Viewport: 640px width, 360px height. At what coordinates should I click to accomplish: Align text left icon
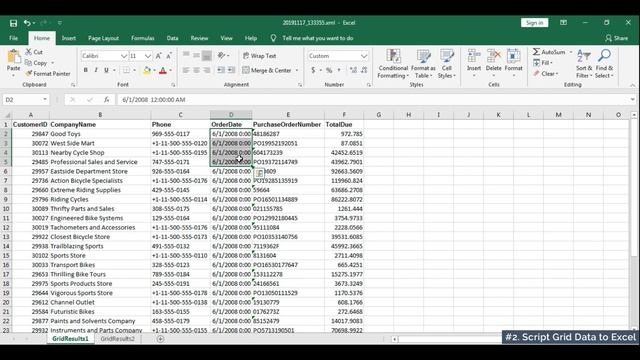click(186, 70)
